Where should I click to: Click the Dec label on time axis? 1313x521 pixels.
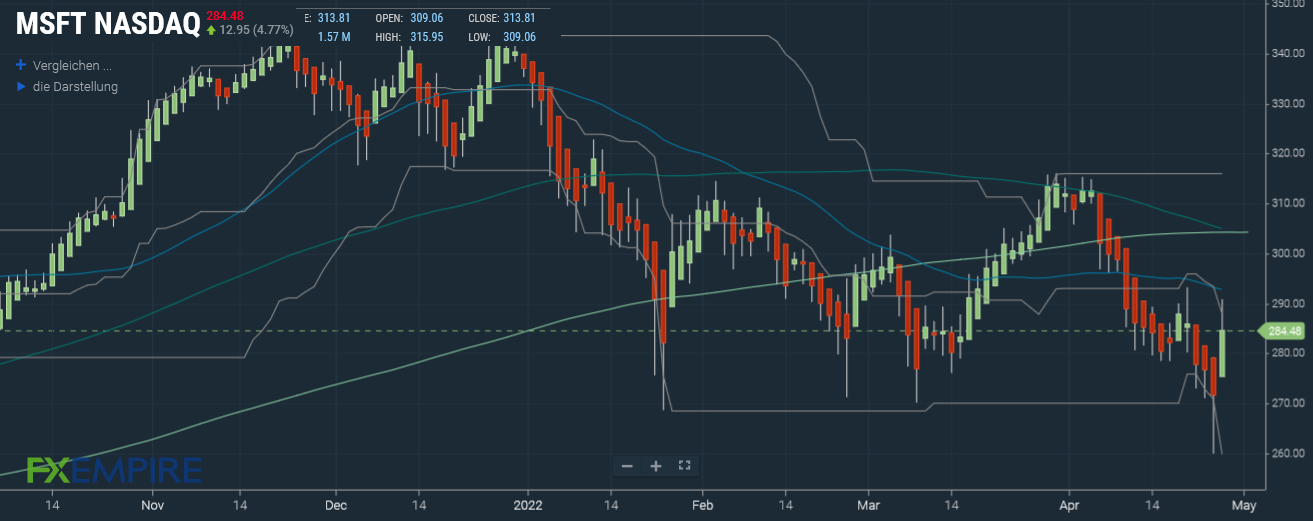click(335, 506)
